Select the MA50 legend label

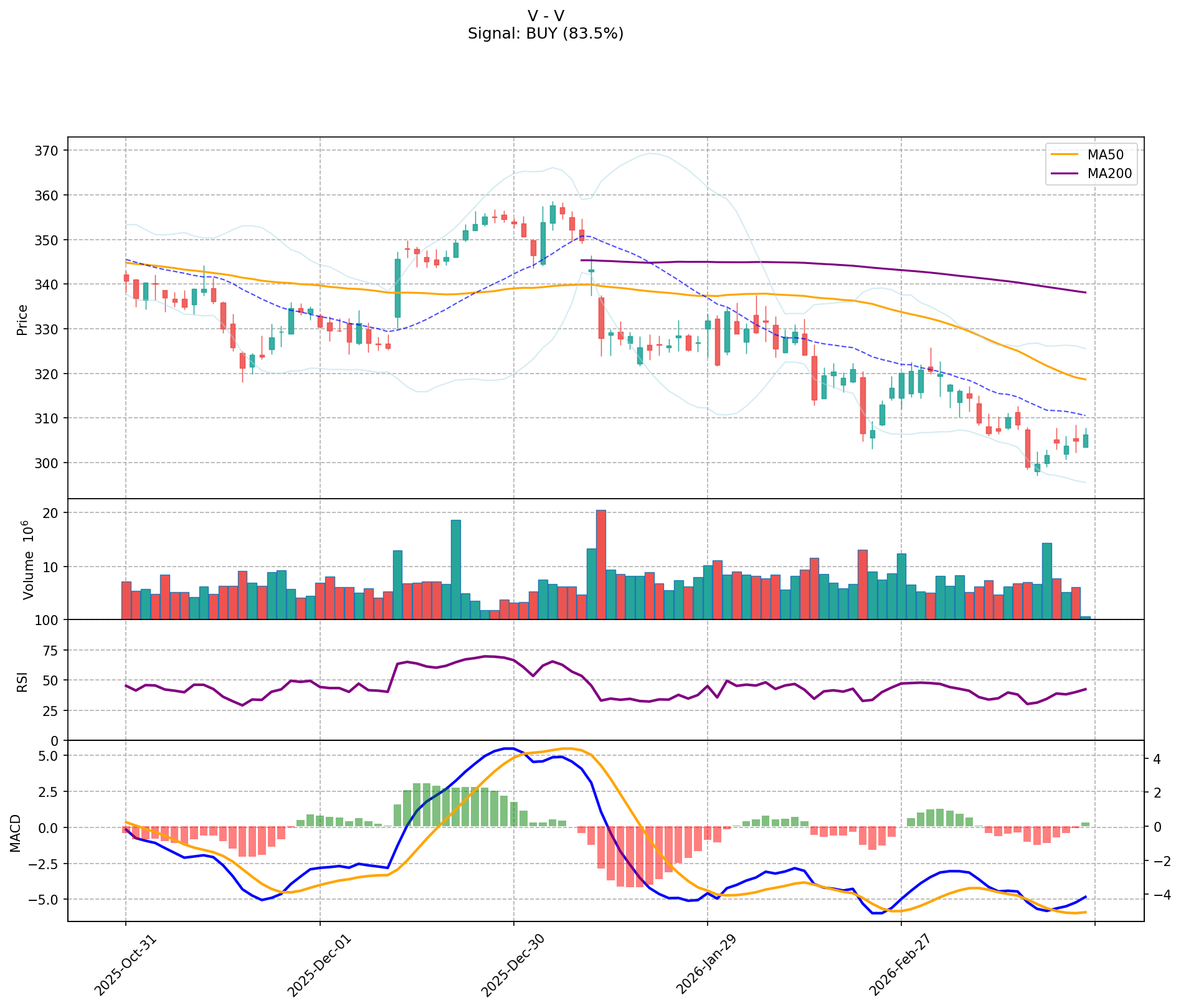[x=1105, y=154]
